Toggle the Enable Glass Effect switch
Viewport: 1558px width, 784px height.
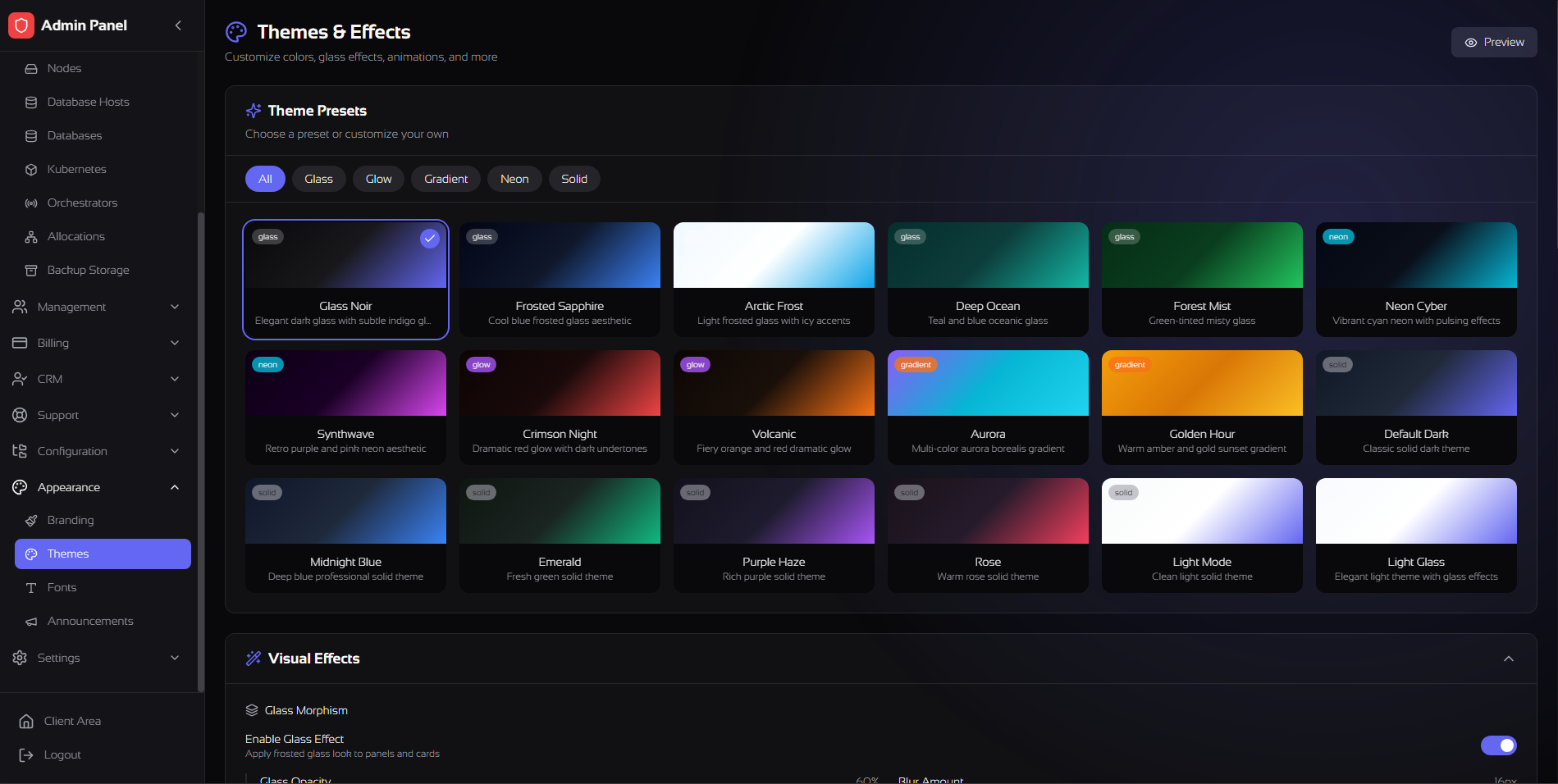[1498, 745]
